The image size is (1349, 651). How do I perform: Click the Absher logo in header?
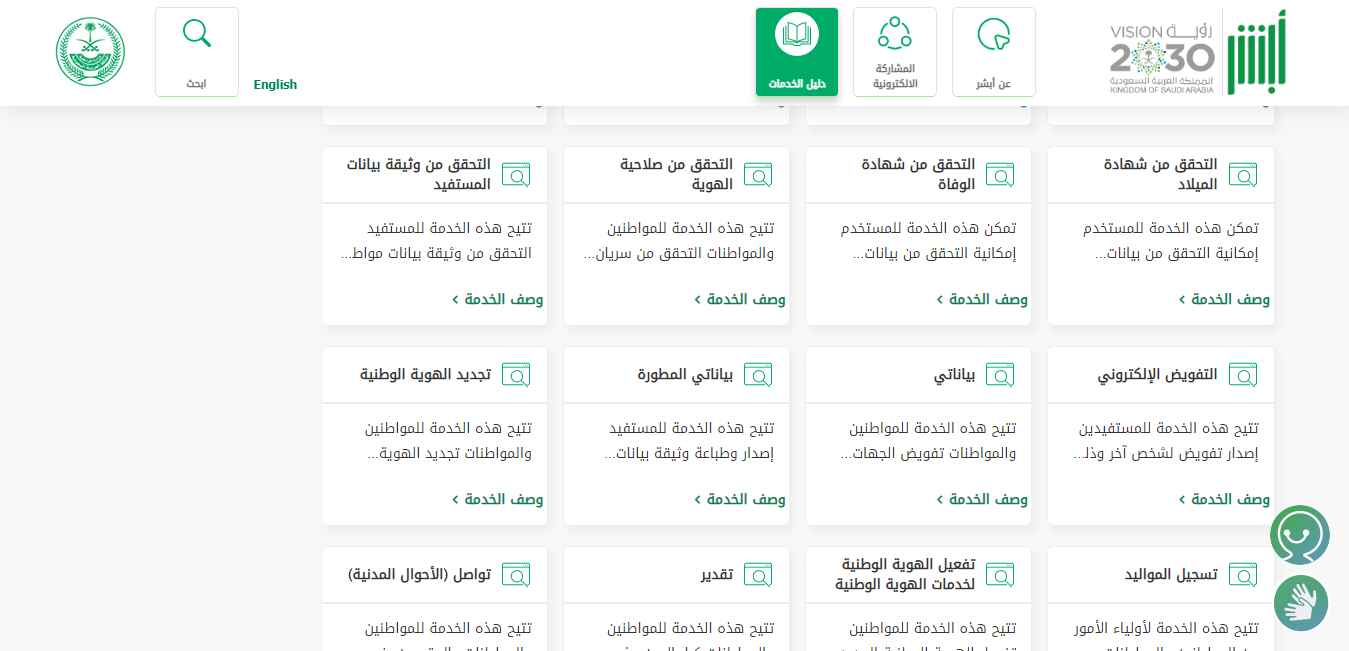click(x=1257, y=52)
